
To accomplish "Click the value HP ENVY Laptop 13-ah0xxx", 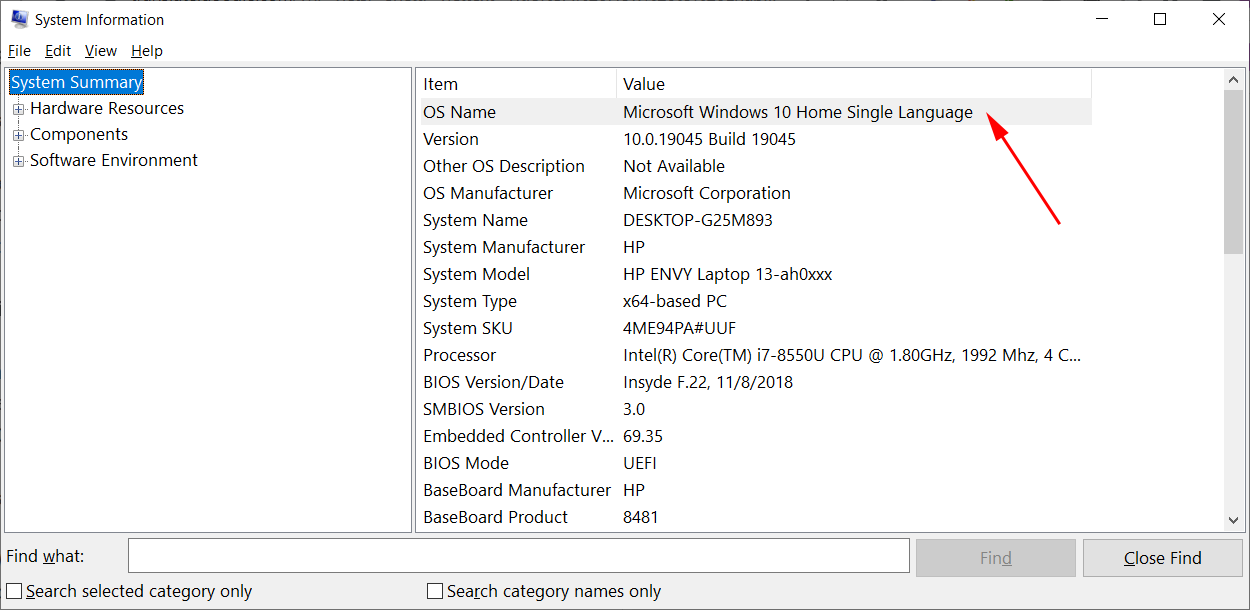I will pyautogui.click(x=728, y=274).
